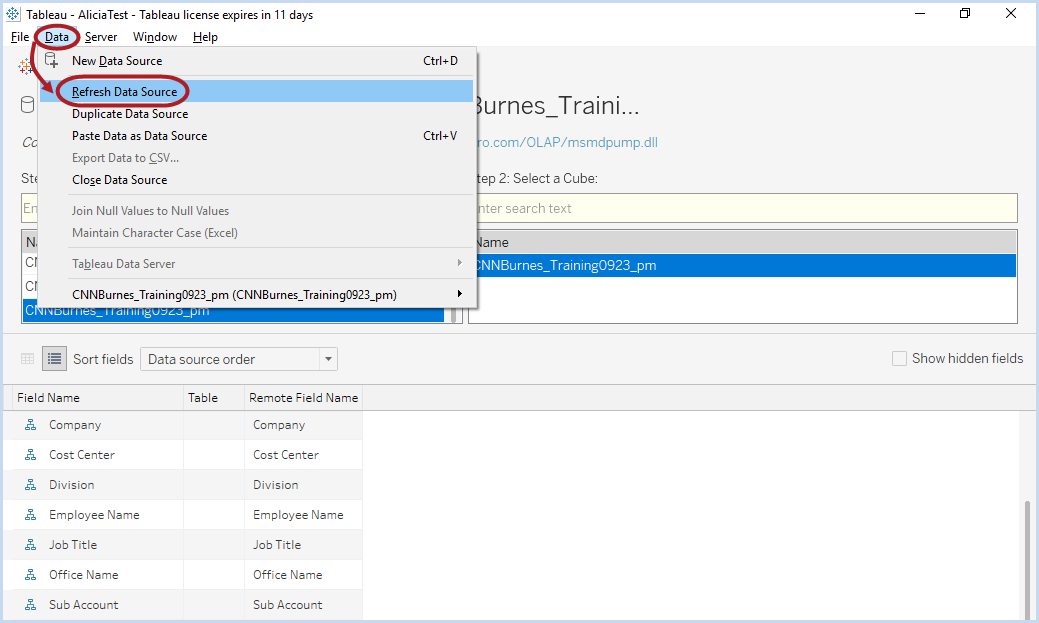
Task: Click the database cylinder icon
Action: [x=28, y=105]
